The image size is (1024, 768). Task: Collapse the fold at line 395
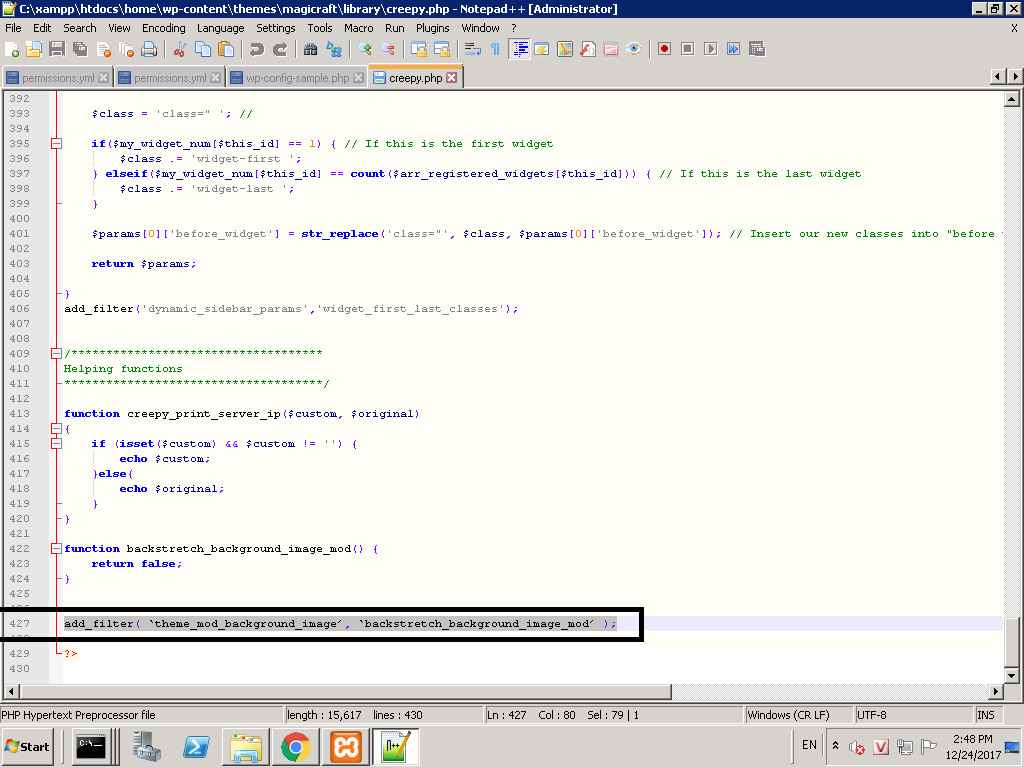coord(56,144)
